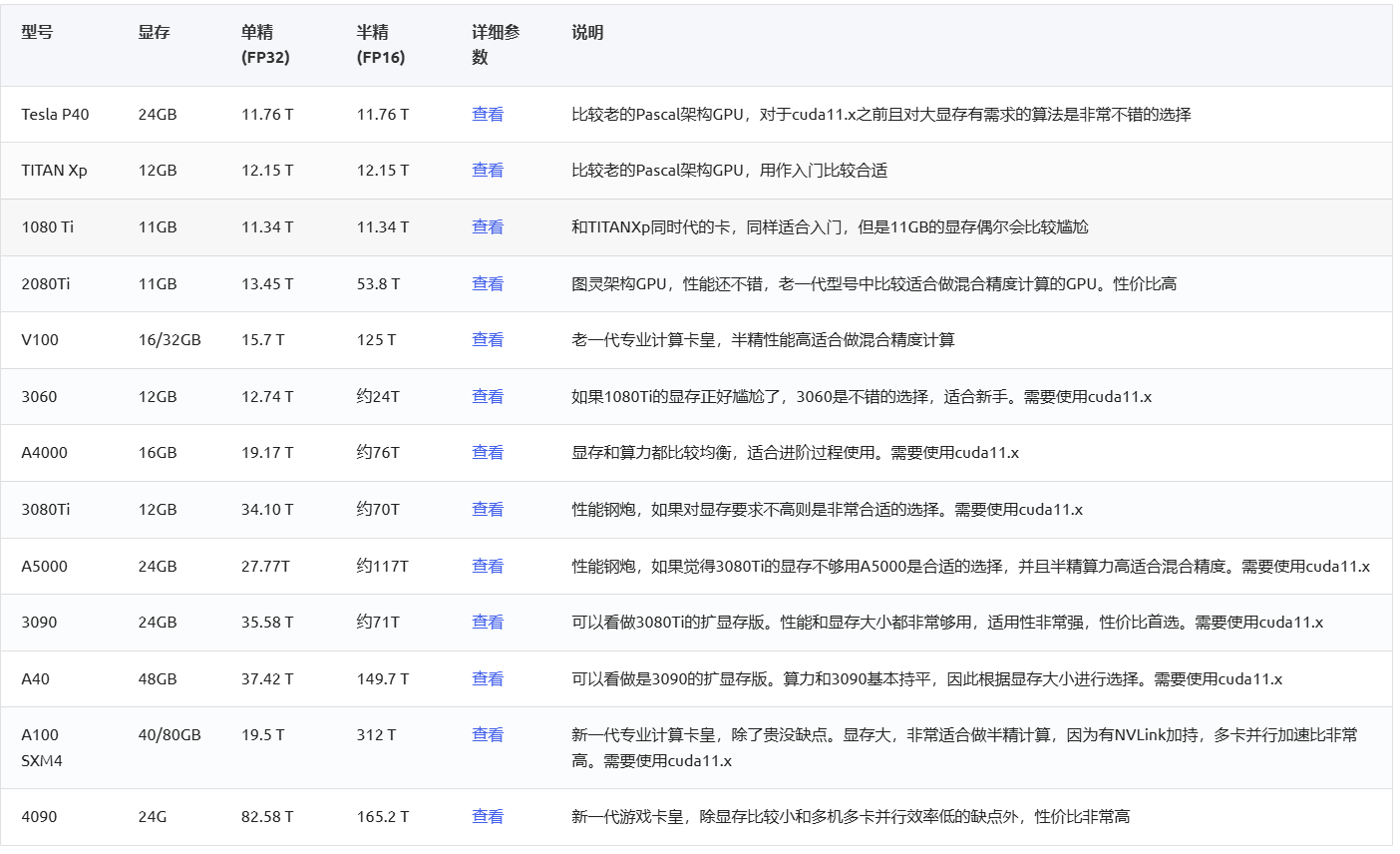
Task: Open the 查看 link in 2080Ti row
Action: tap(488, 284)
